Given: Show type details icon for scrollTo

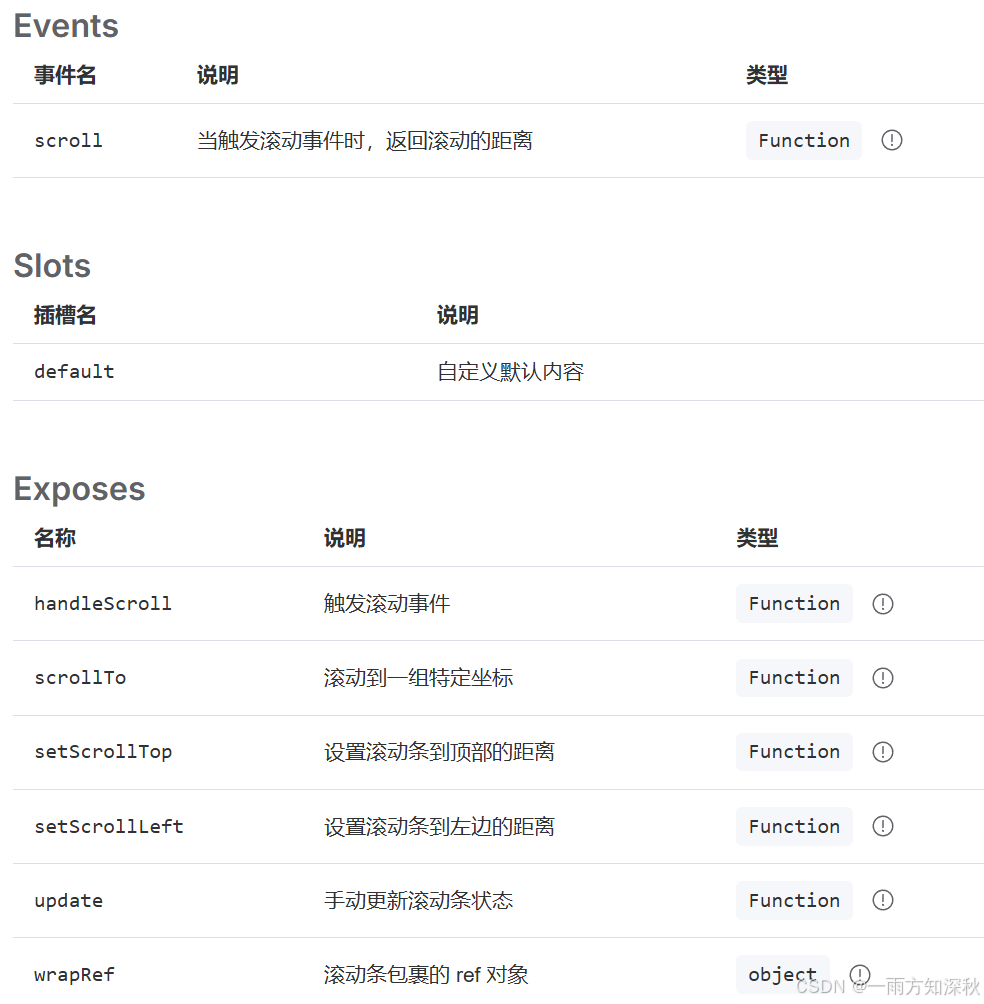Looking at the screenshot, I should click(x=882, y=677).
